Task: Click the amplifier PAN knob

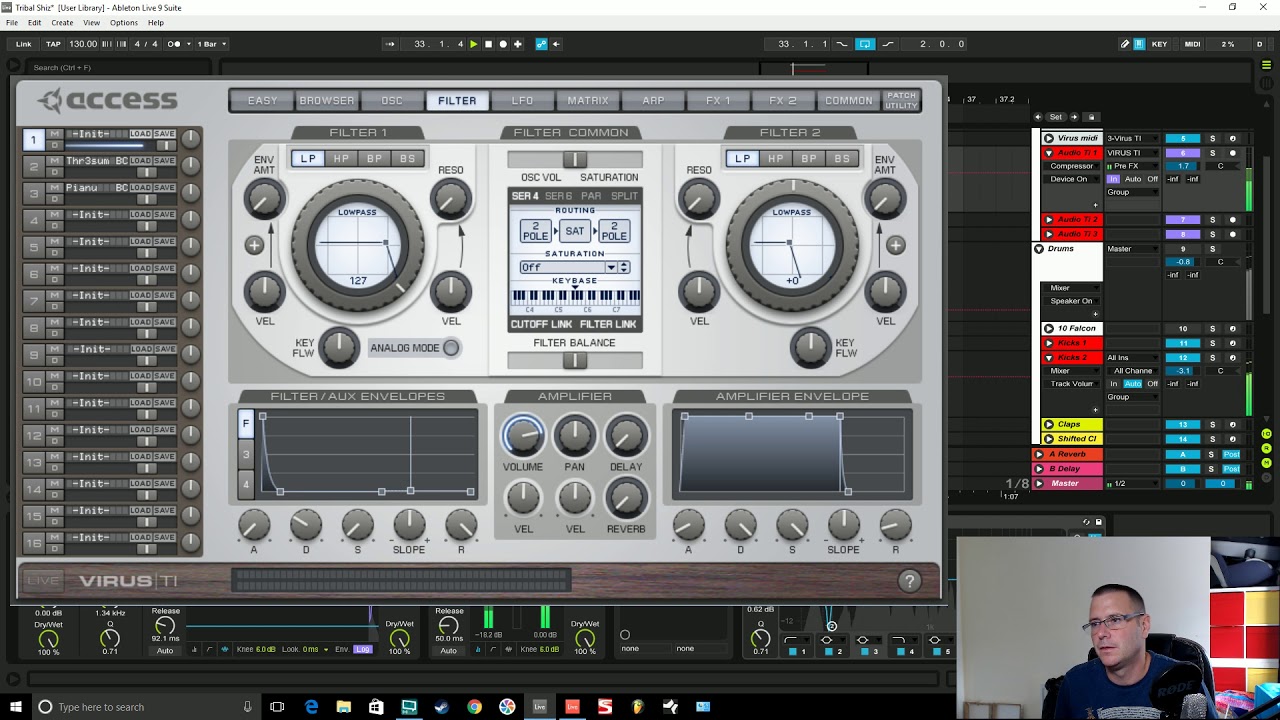Action: pyautogui.click(x=574, y=435)
